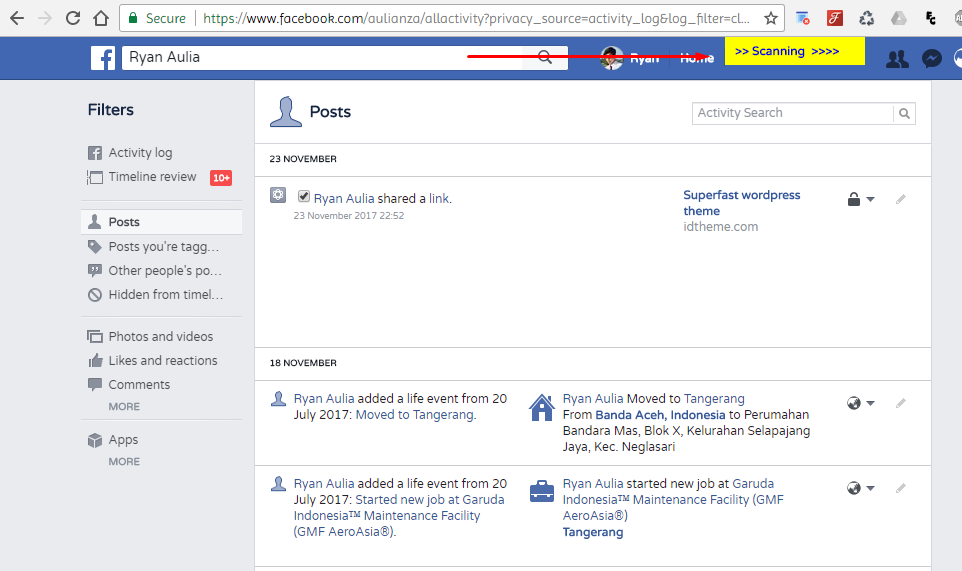
Task: Open the Messenger icon in header
Action: tap(932, 58)
